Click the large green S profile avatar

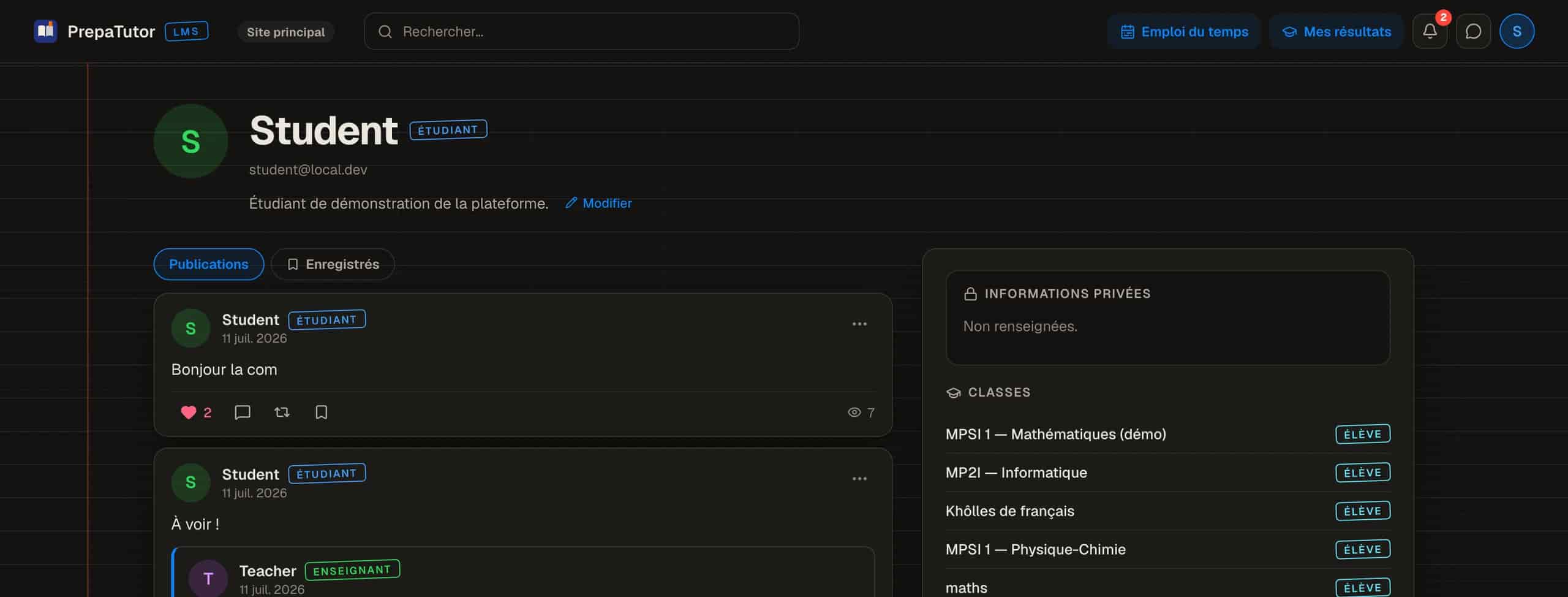(190, 141)
